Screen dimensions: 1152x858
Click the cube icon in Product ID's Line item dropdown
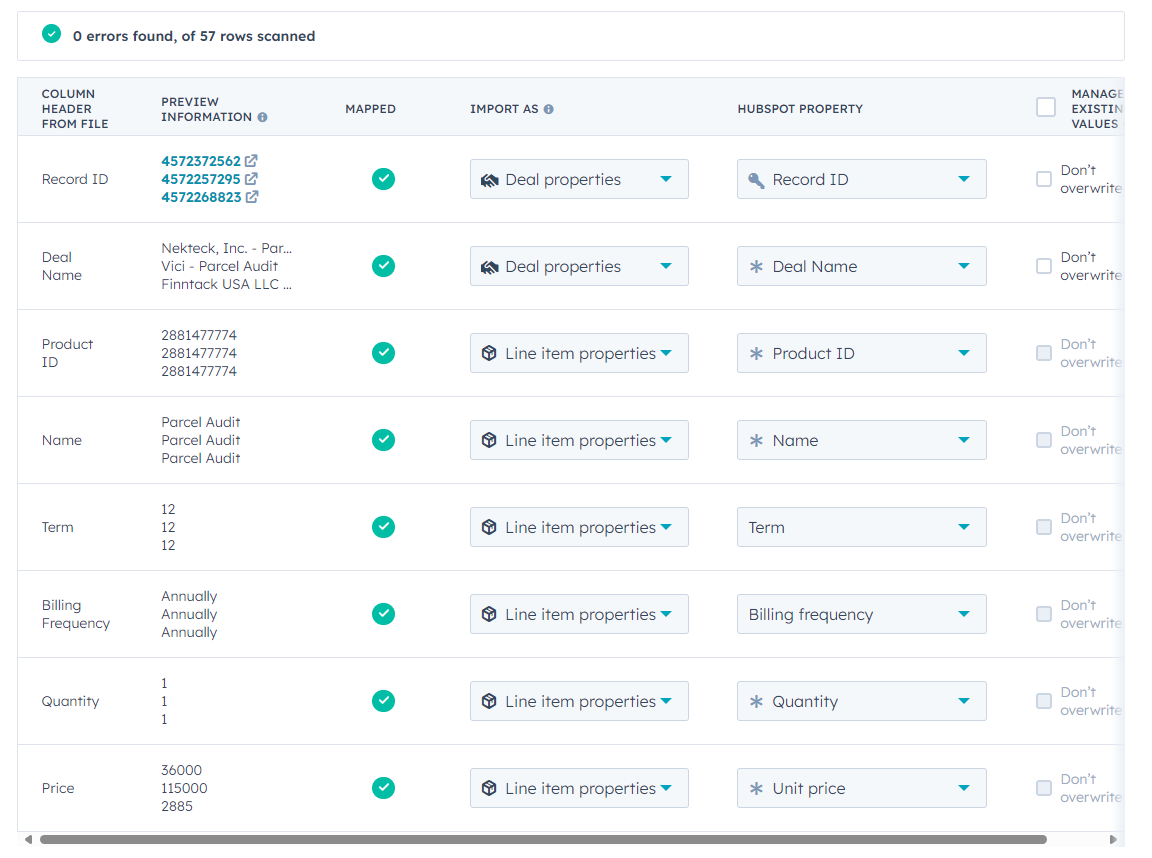coord(488,353)
